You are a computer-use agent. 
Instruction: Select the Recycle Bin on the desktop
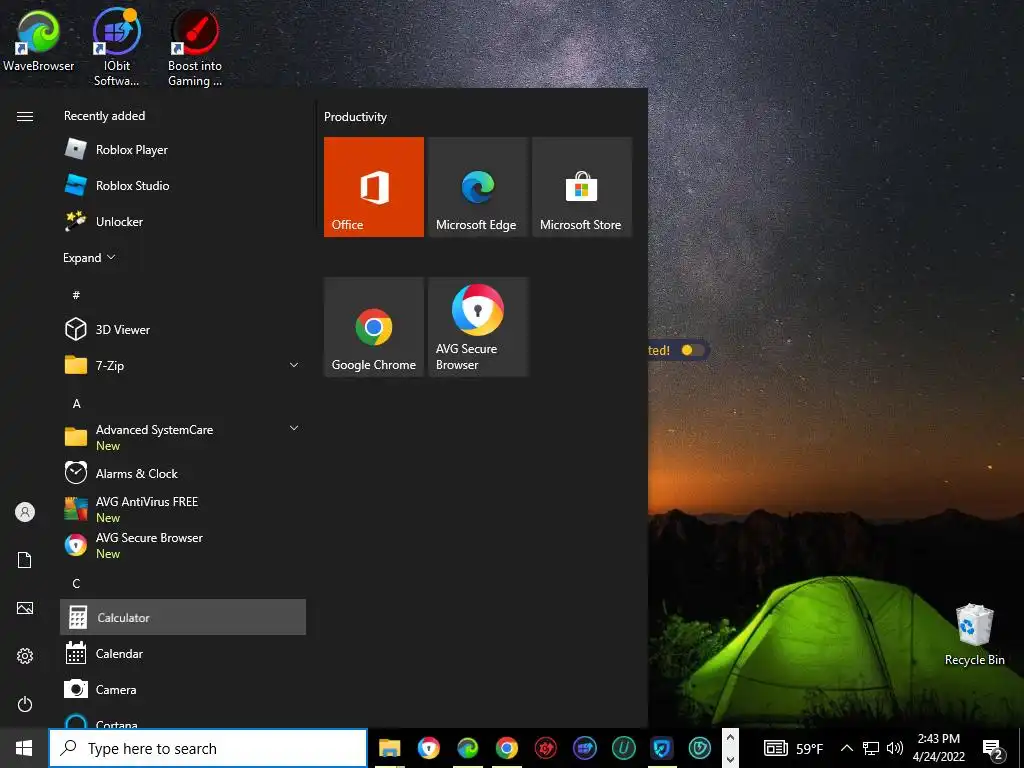point(974,635)
